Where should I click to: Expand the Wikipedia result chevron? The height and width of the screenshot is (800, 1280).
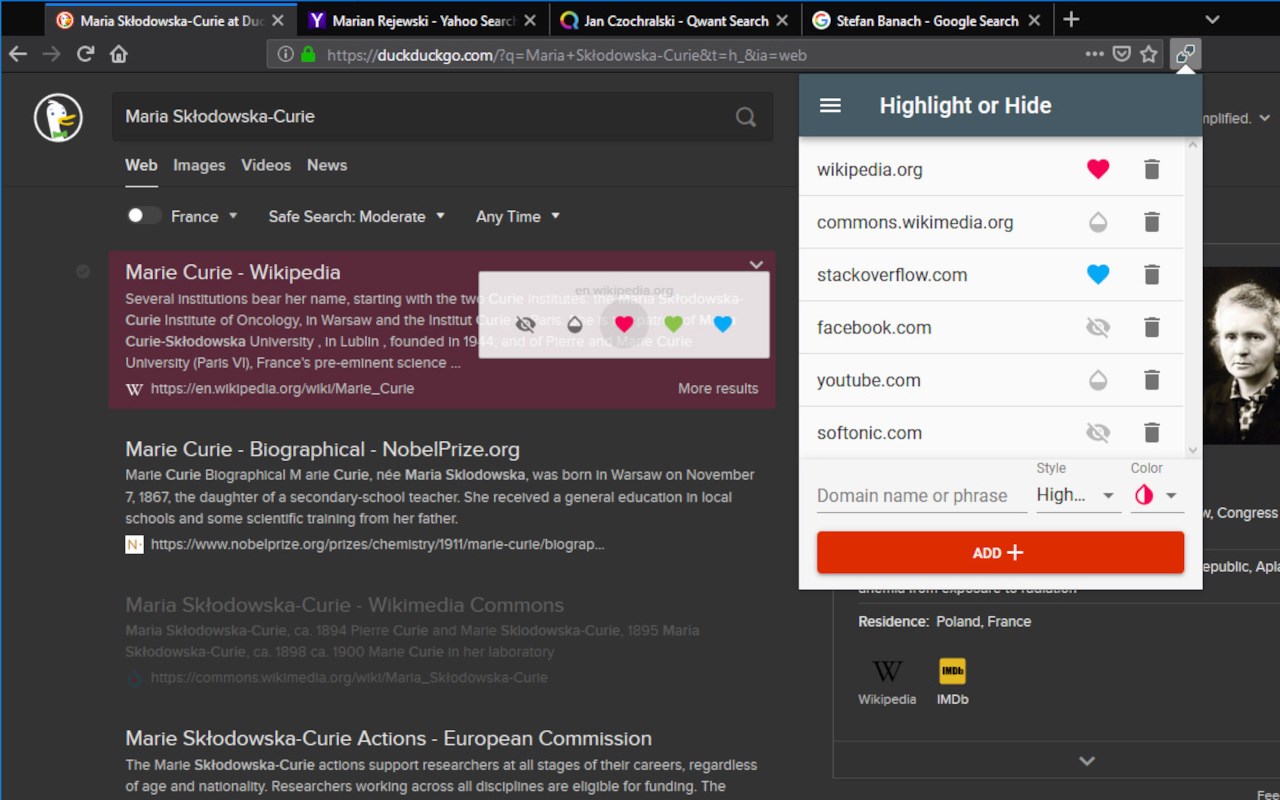pos(756,265)
